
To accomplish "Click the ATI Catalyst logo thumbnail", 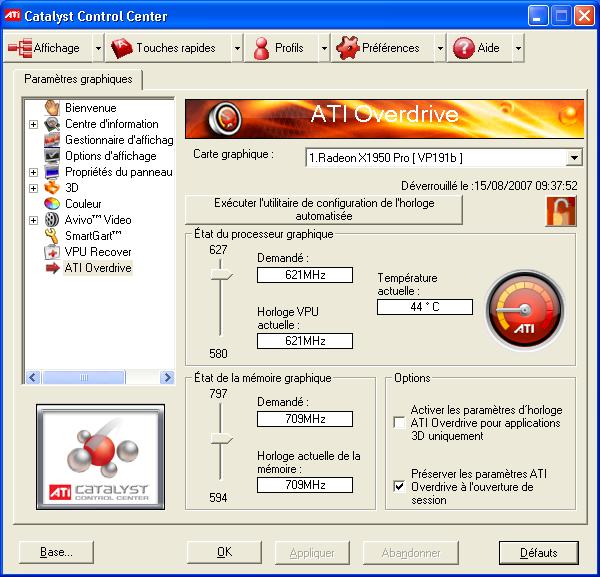I will [101, 457].
